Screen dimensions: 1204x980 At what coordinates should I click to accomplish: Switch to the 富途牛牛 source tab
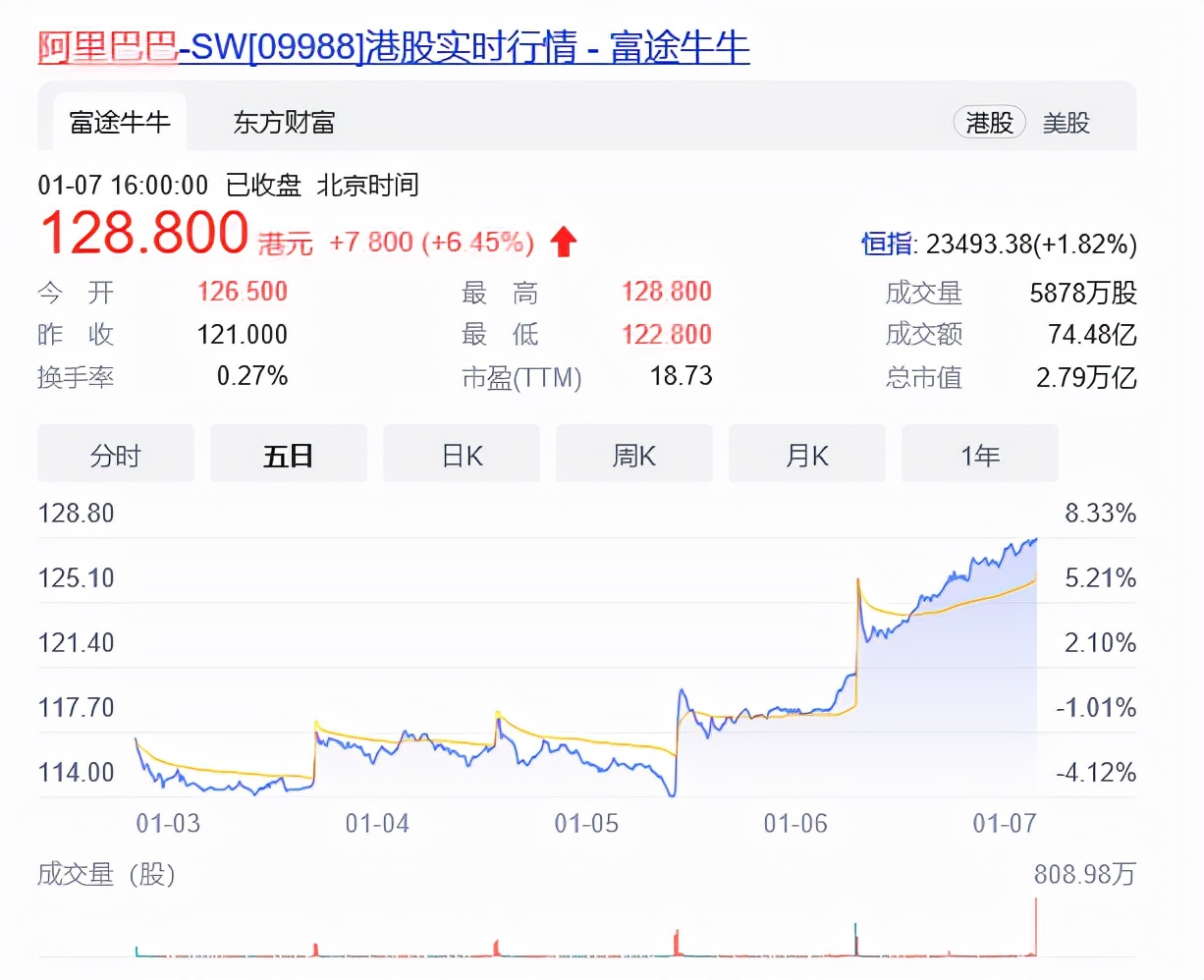tap(119, 123)
